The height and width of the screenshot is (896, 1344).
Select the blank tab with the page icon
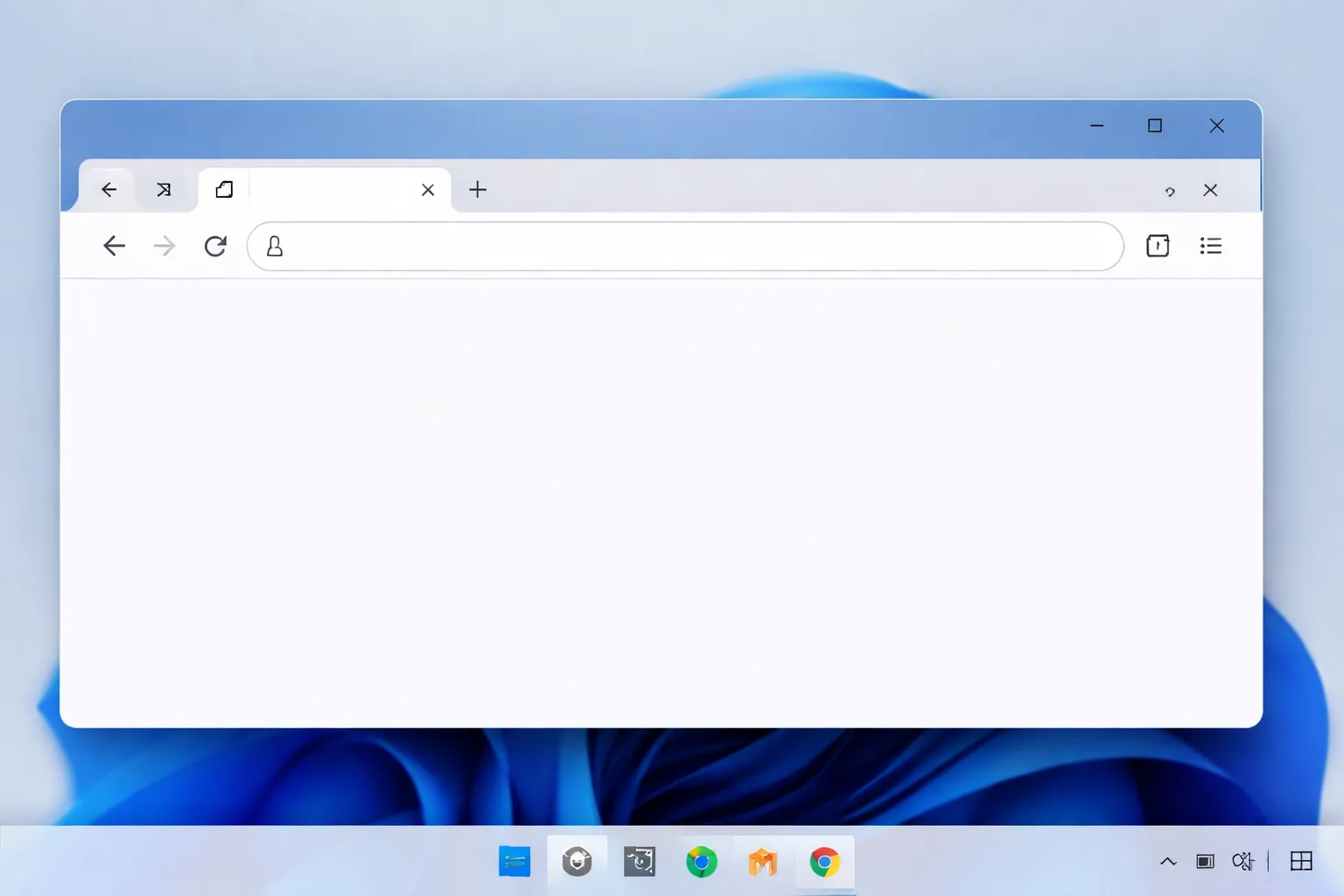[325, 190]
